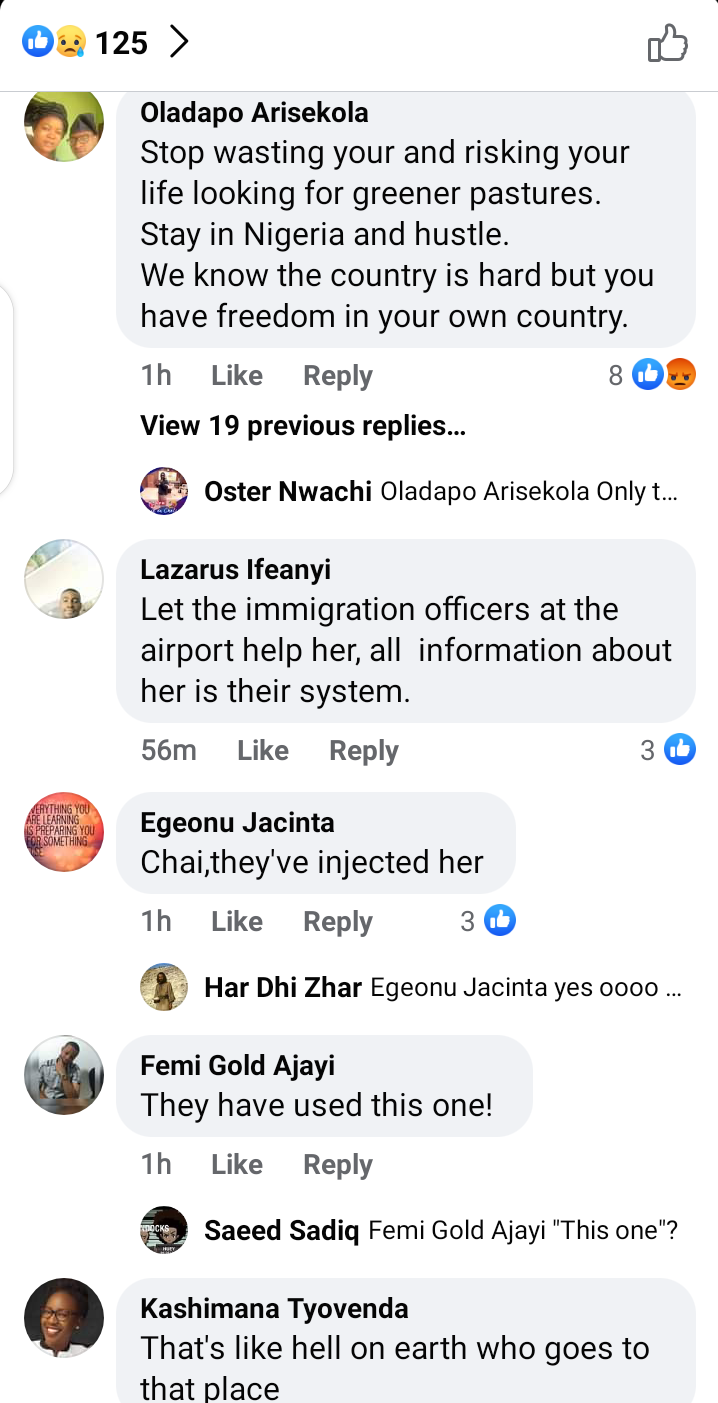The image size is (718, 1403).
Task: Open Kashimana Tyovenda's profile avatar
Action: click(64, 1318)
